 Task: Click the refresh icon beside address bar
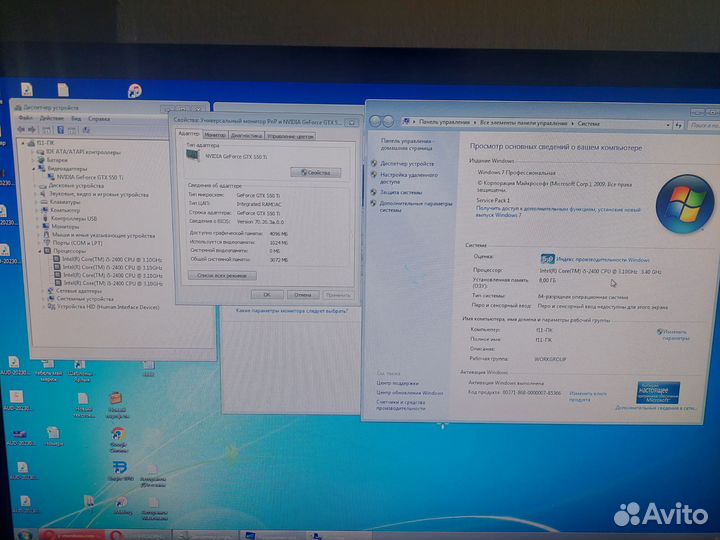(678, 125)
